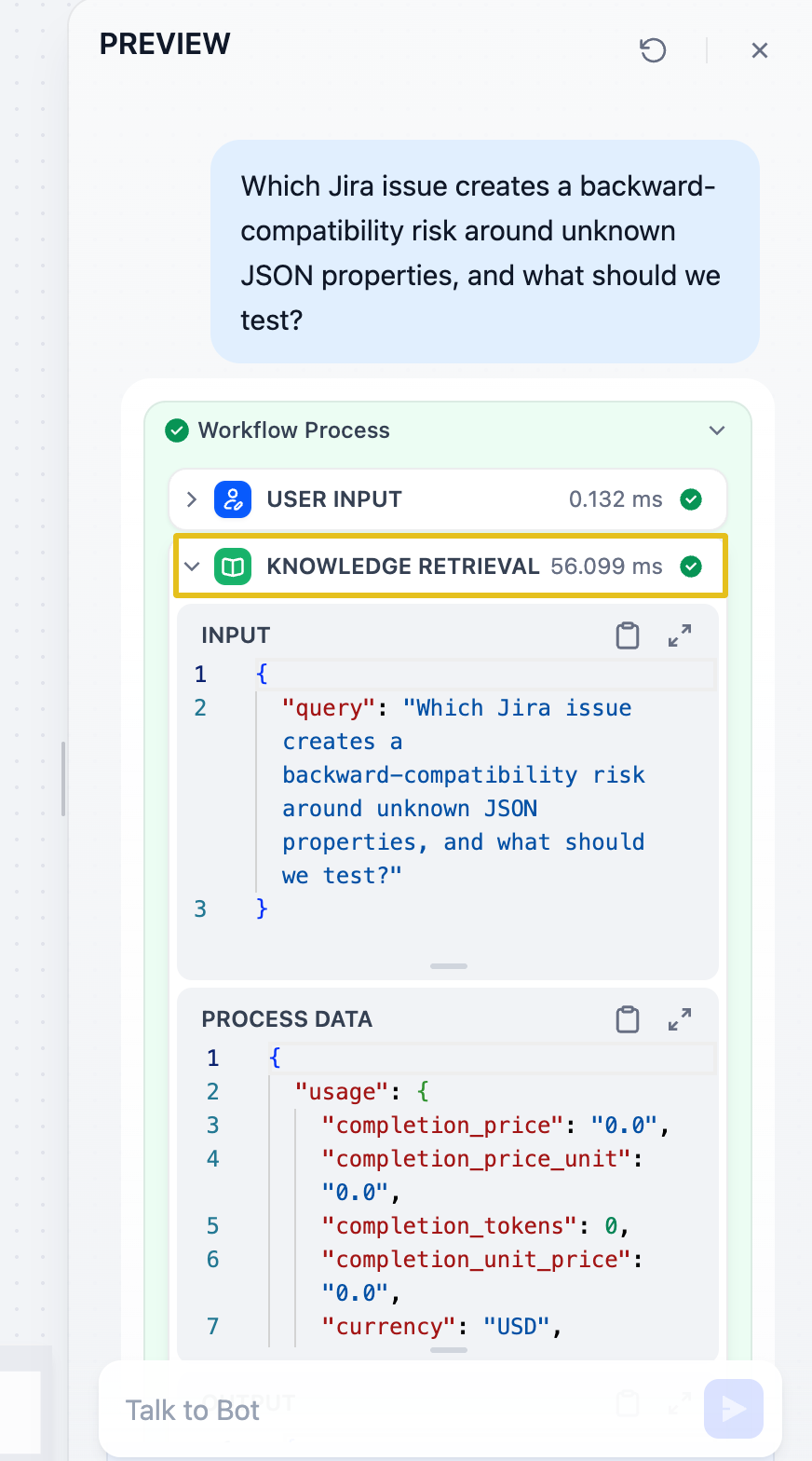Click the "completion_tokens" line

[x=475, y=1226]
